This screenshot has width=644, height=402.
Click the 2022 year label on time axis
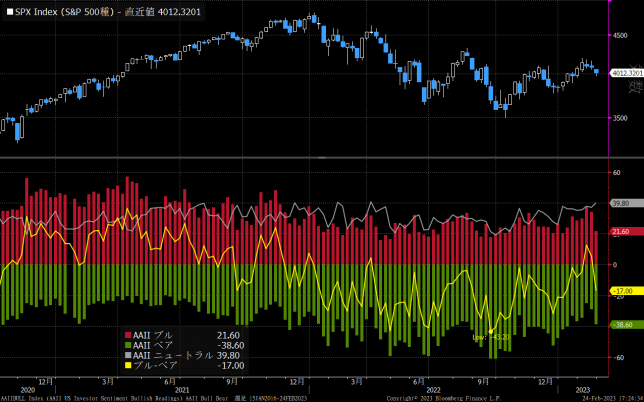tap(433, 390)
